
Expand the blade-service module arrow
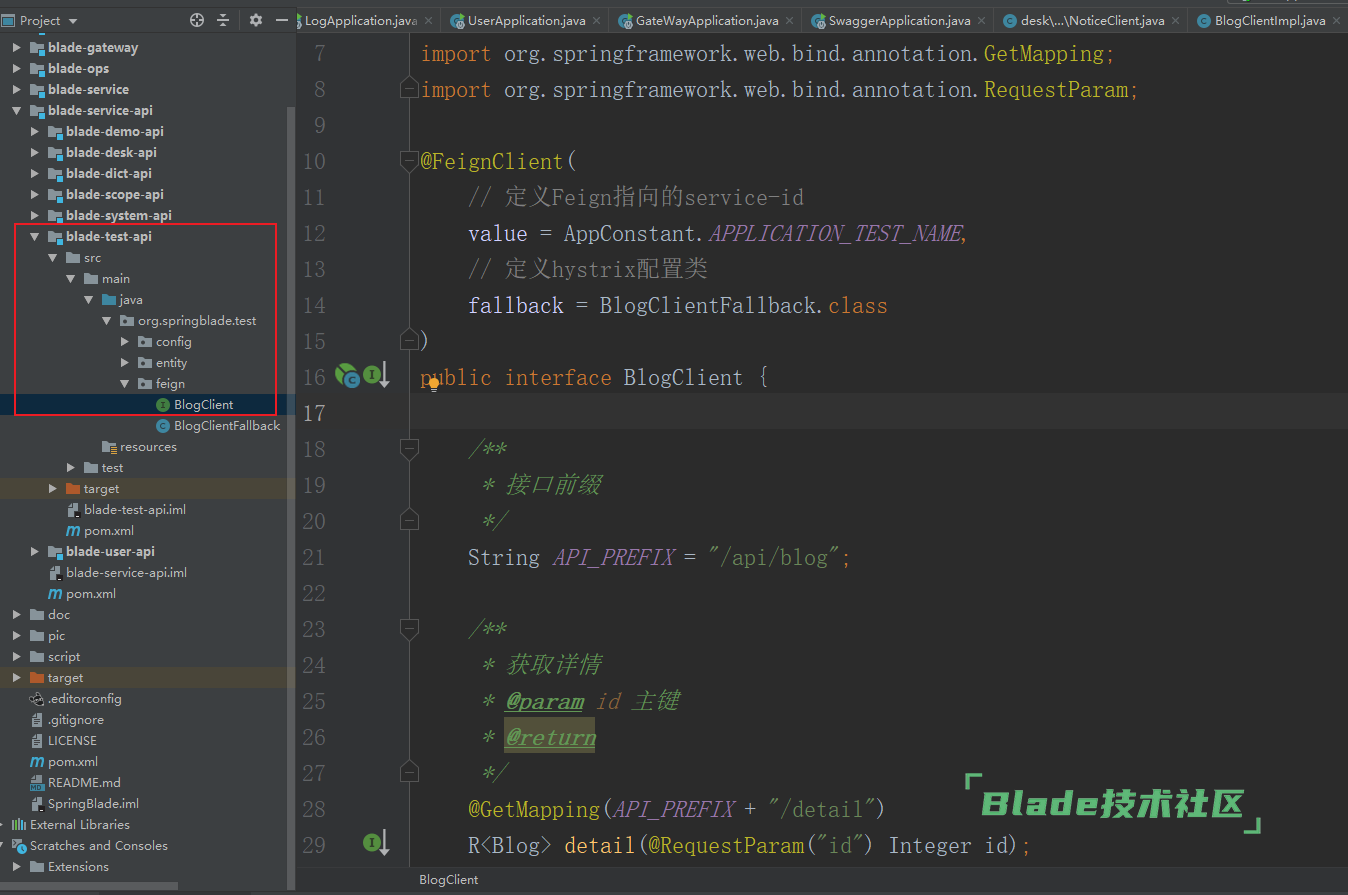tap(17, 89)
